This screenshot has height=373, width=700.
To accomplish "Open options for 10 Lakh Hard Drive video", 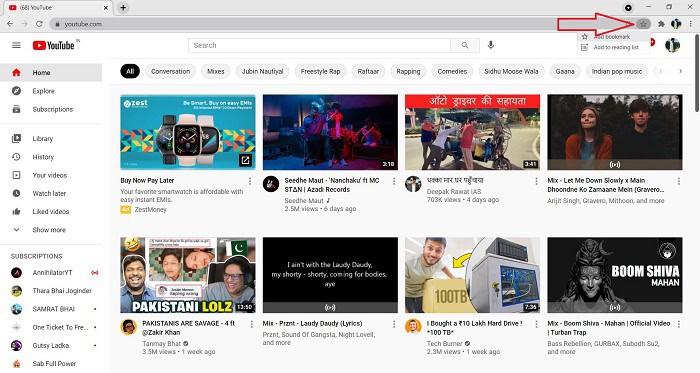I will 536,324.
